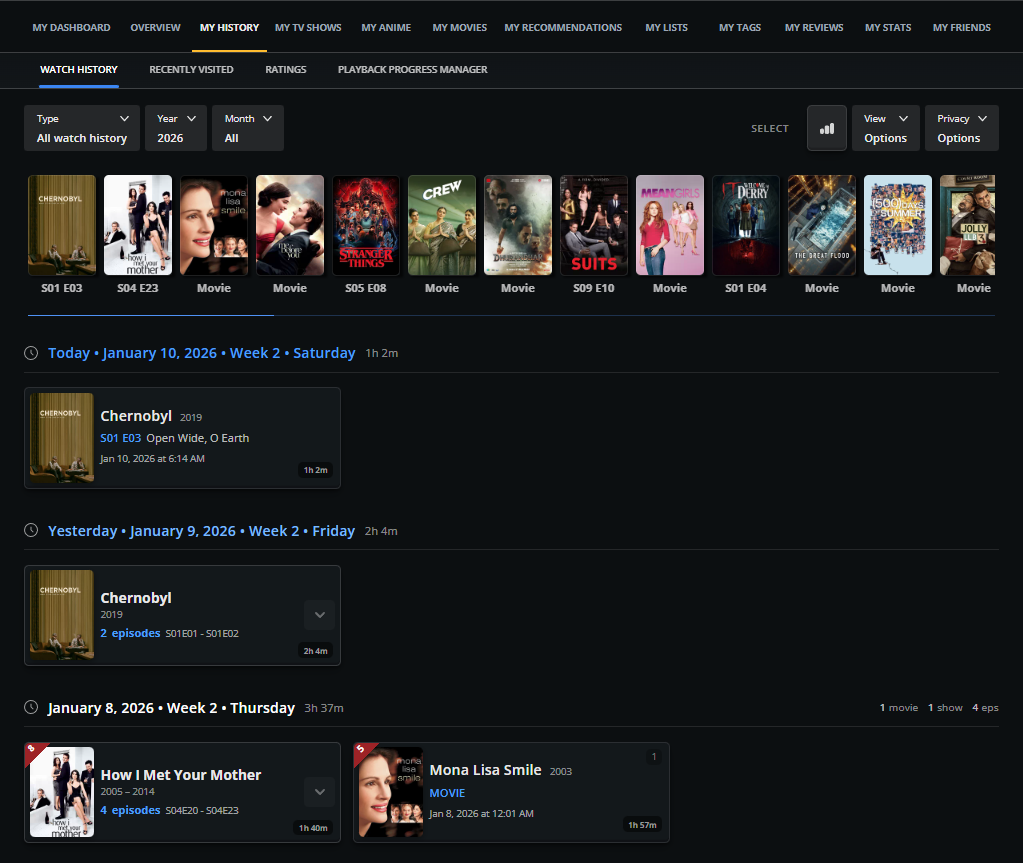Open the bar chart stats icon button
The height and width of the screenshot is (863, 1023).
pyautogui.click(x=826, y=128)
